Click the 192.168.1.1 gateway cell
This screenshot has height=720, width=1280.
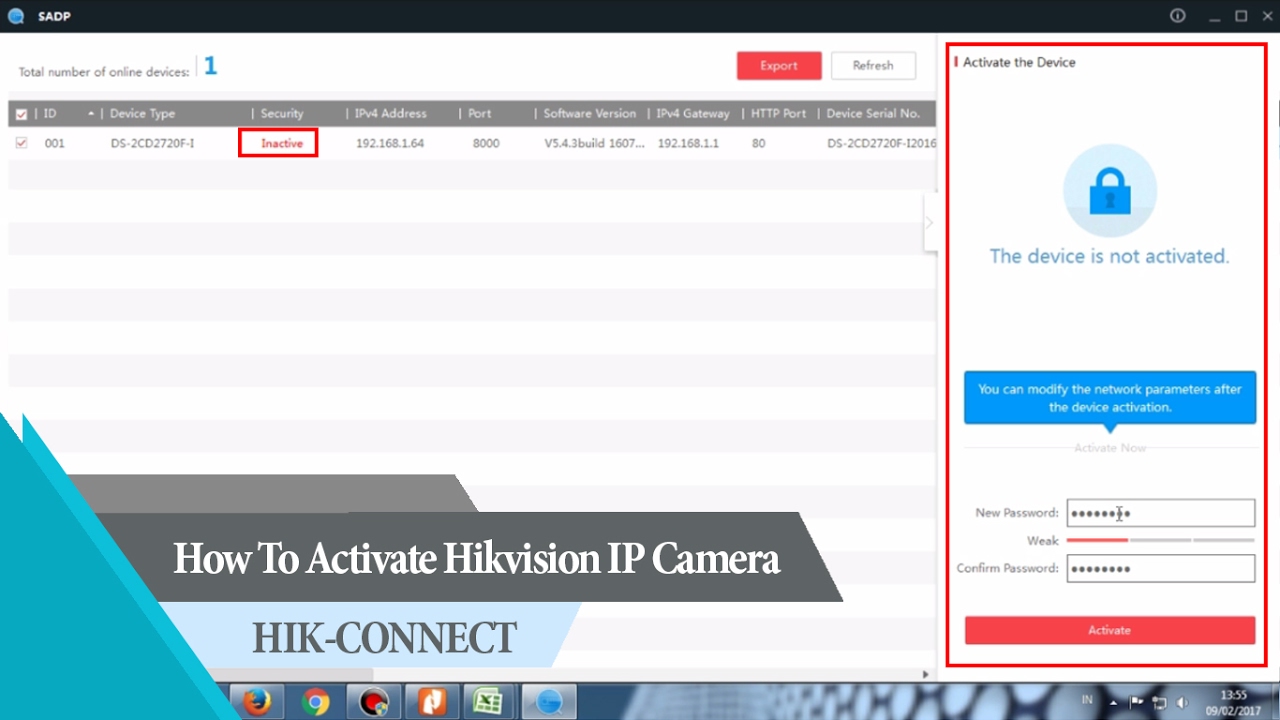click(688, 144)
